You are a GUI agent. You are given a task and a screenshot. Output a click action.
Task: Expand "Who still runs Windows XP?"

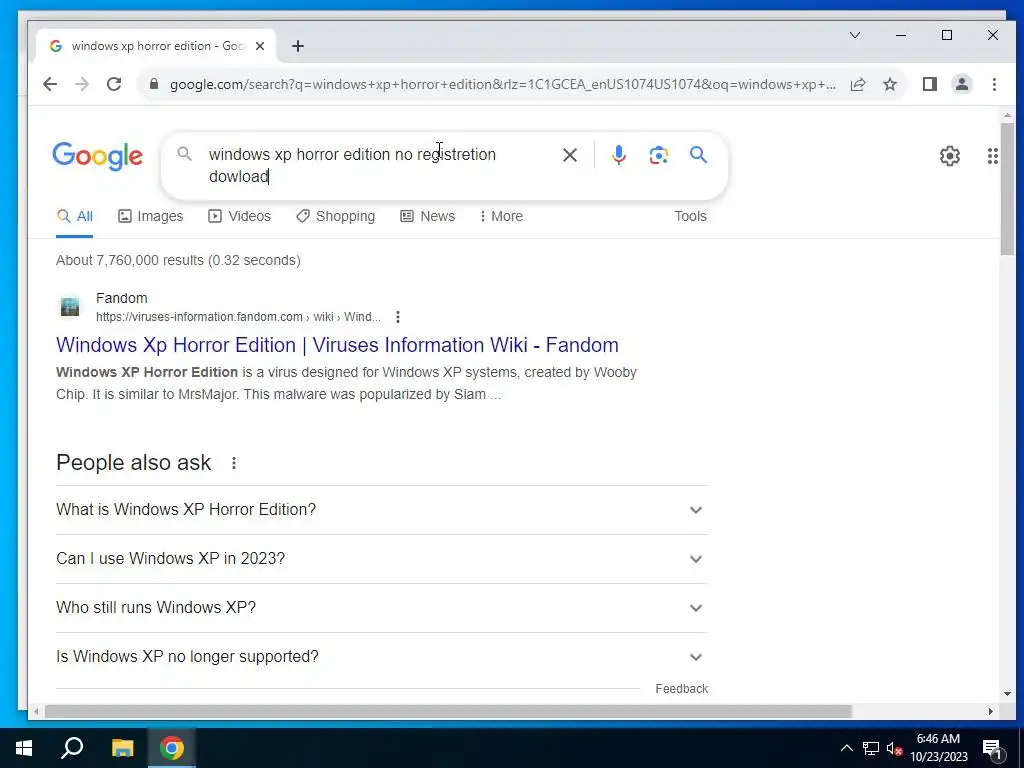point(381,607)
